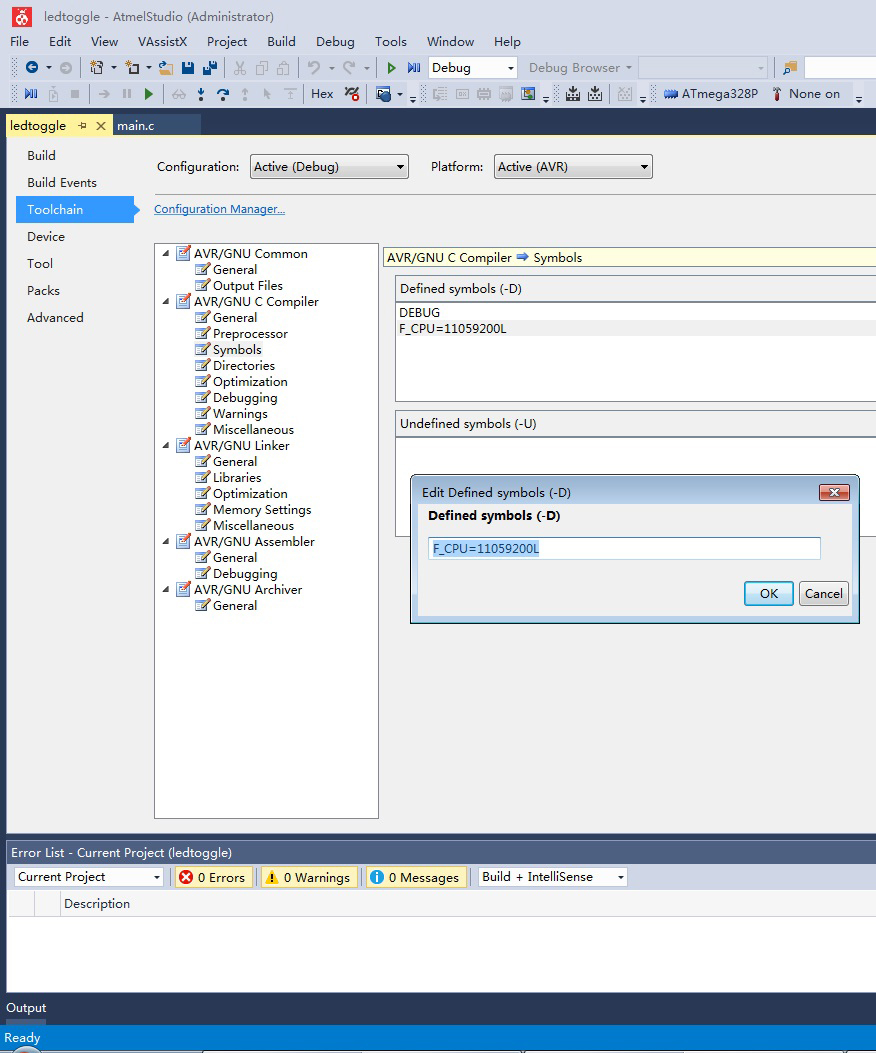Click the Cut scissors icon
The image size is (876, 1053).
point(240,67)
